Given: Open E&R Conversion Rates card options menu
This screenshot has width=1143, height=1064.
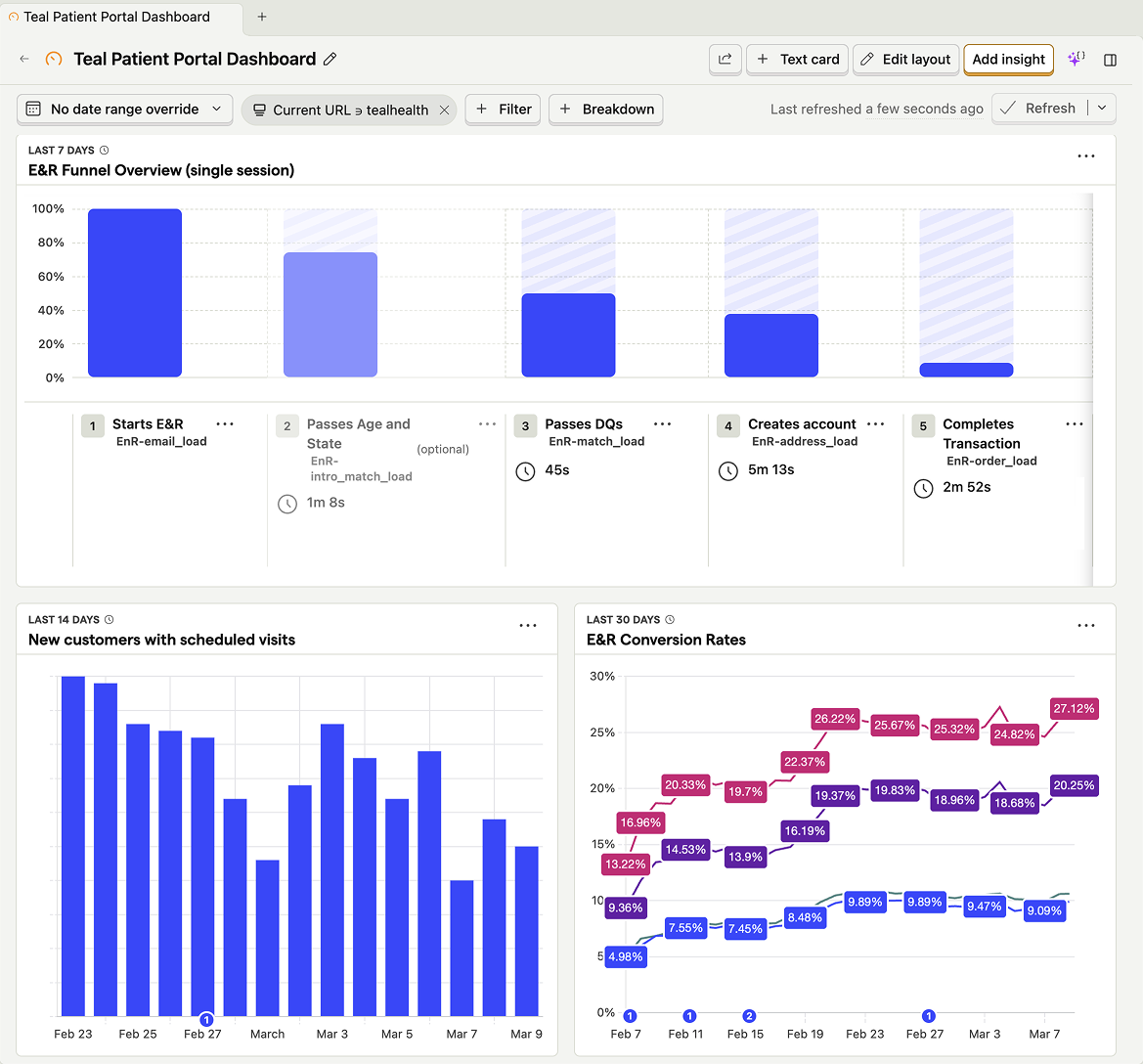Looking at the screenshot, I should [x=1086, y=626].
